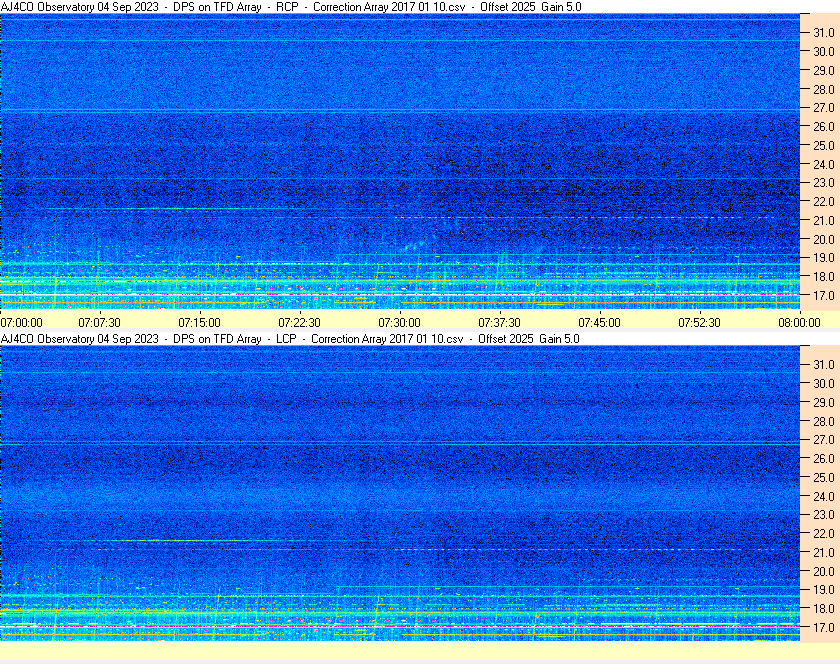Select the 07:37:30 time axis label
Image resolution: width=840 pixels, height=664 pixels.
499,323
